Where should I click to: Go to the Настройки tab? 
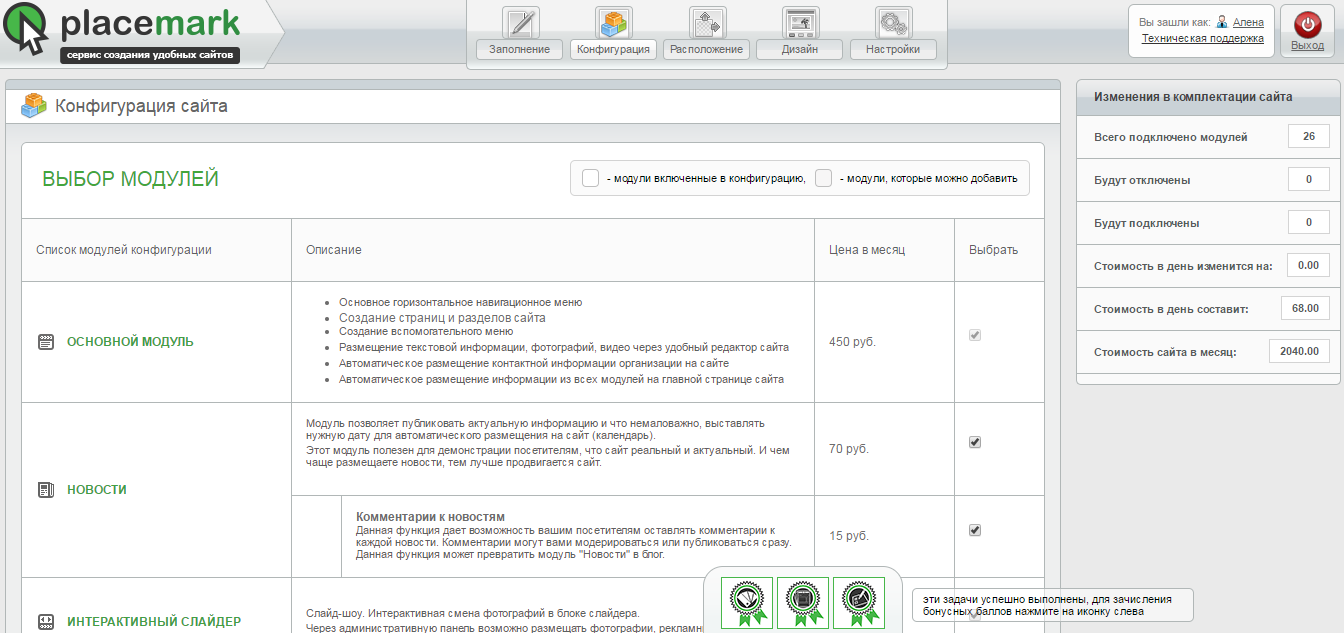[x=893, y=49]
